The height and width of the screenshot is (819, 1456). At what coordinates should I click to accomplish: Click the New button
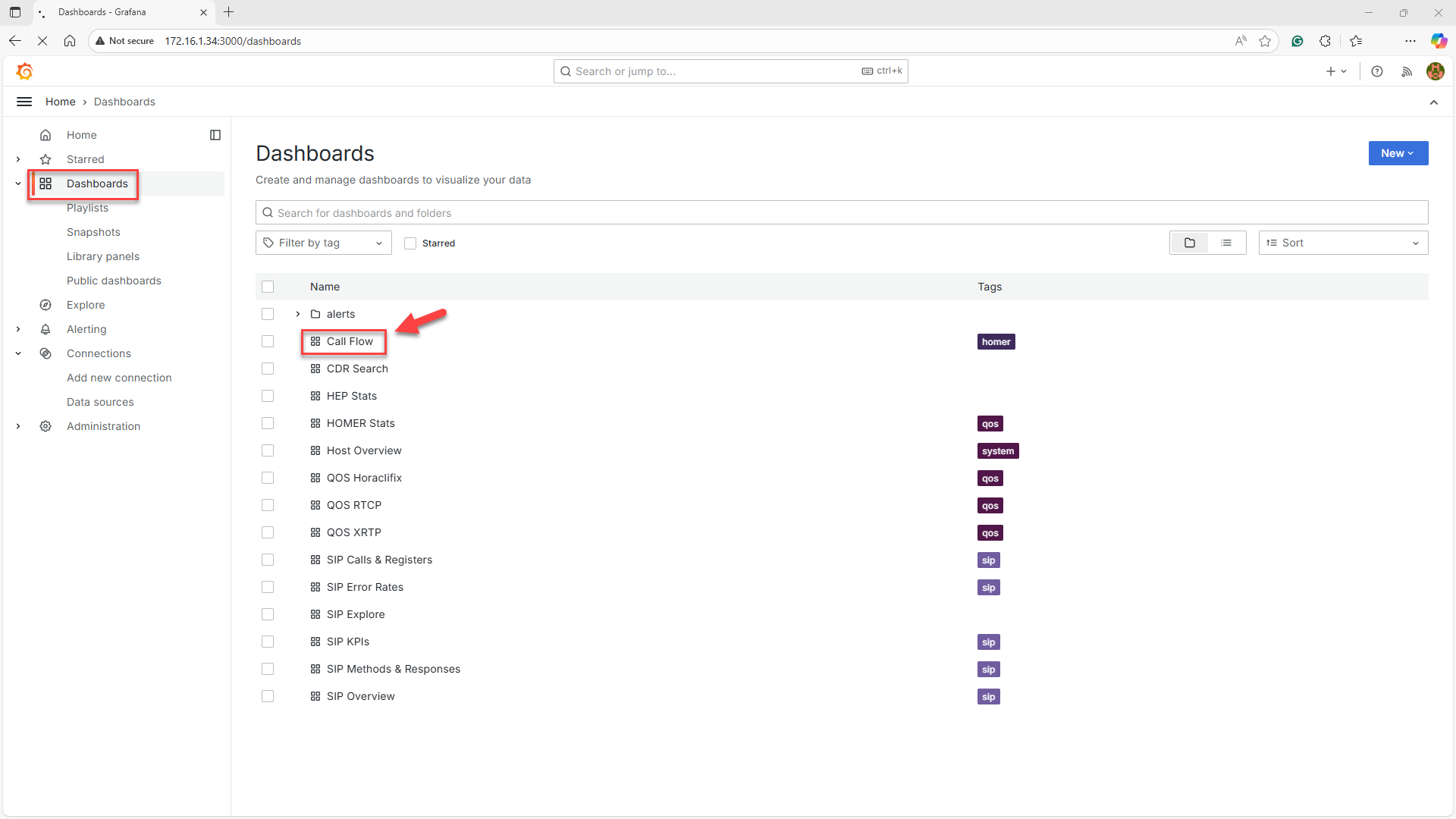[1398, 153]
